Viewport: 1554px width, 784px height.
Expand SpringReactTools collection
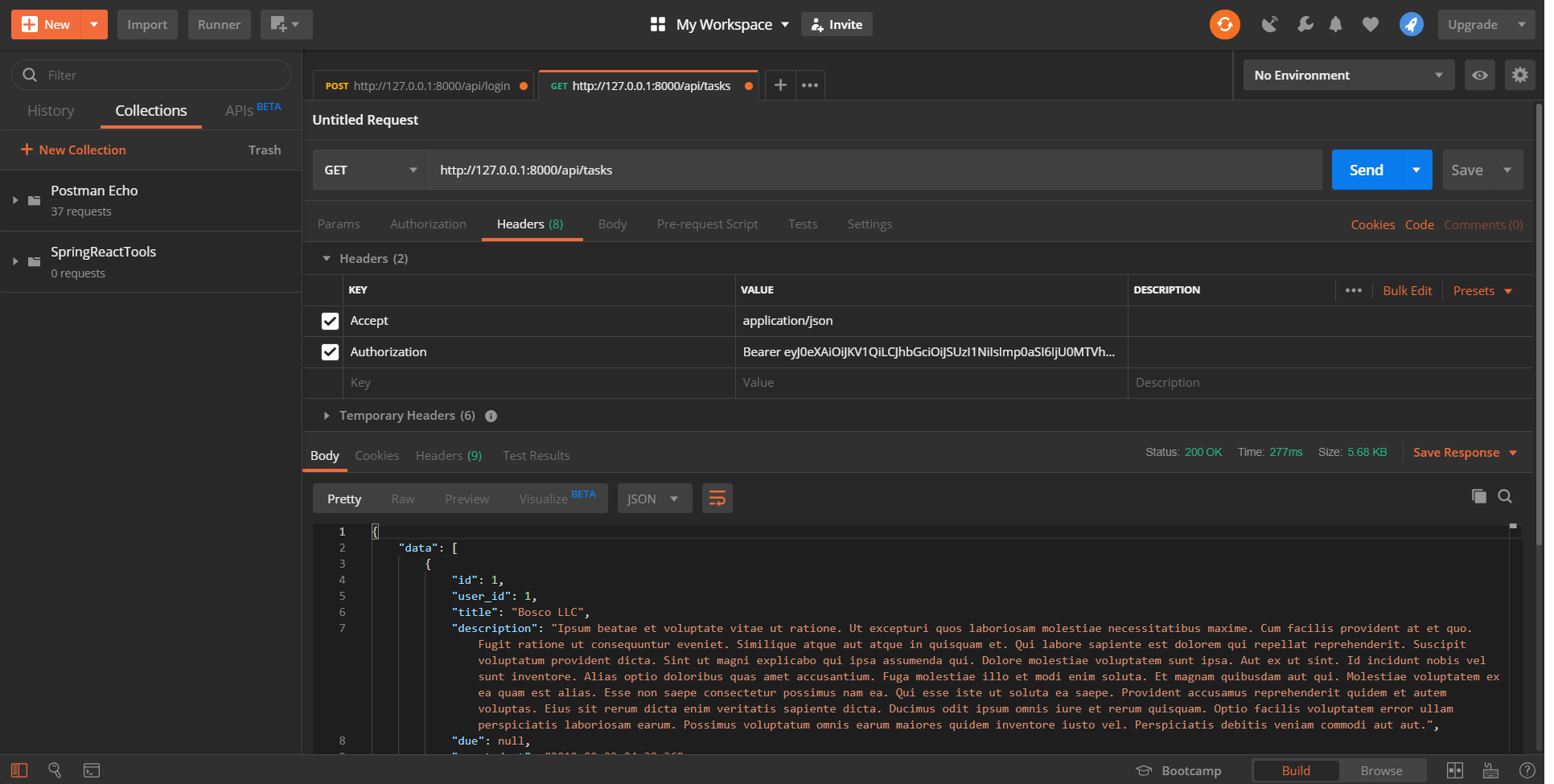(14, 261)
